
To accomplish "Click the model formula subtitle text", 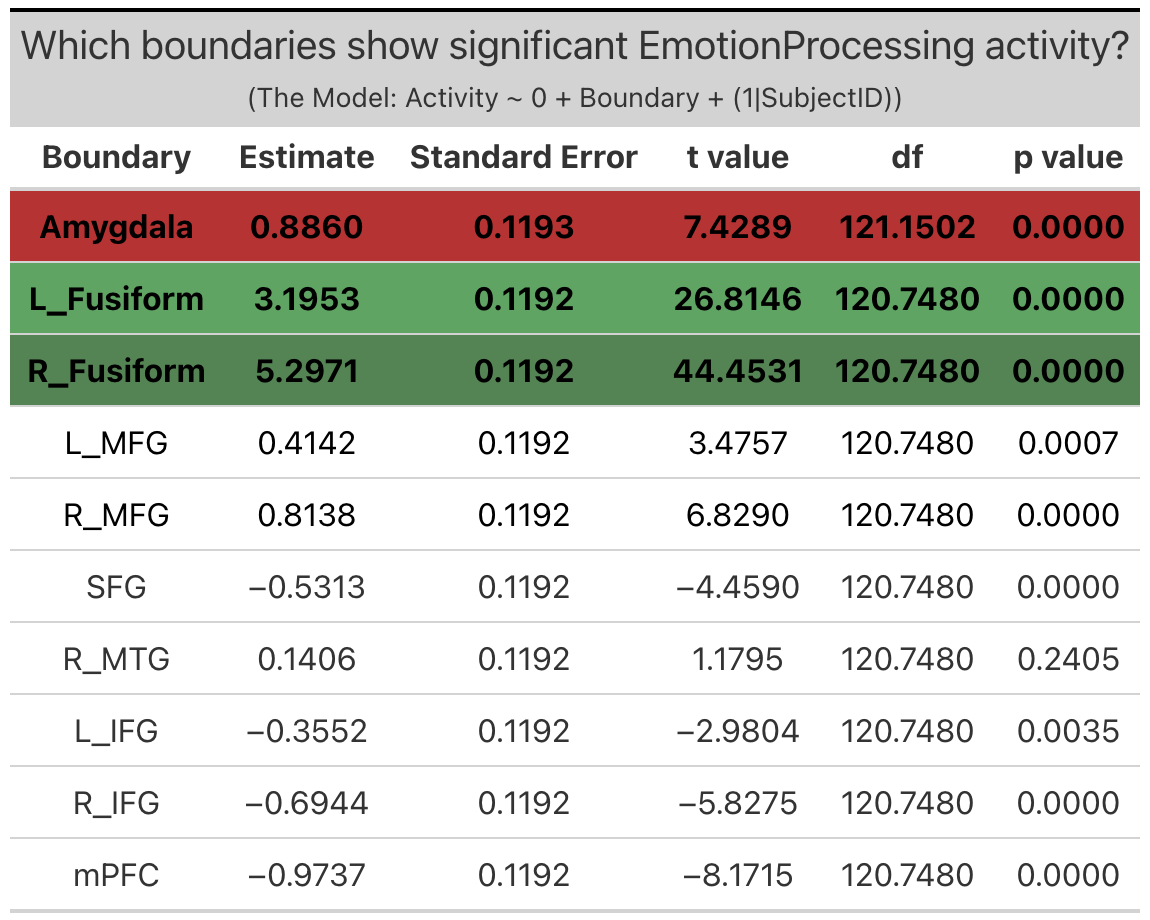I will tap(575, 98).
